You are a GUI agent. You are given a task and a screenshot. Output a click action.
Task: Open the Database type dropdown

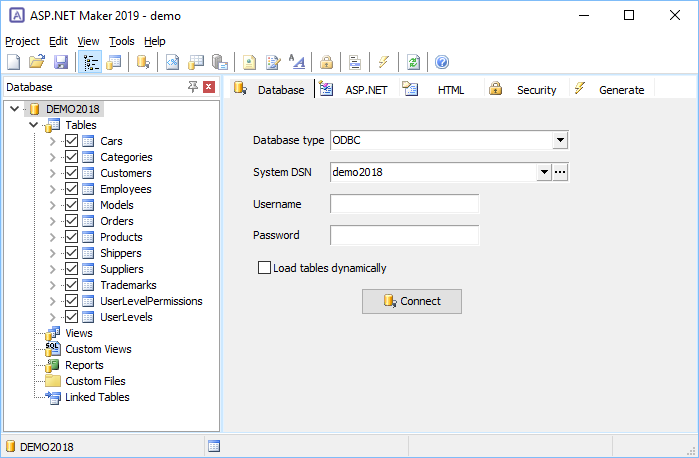click(x=560, y=140)
